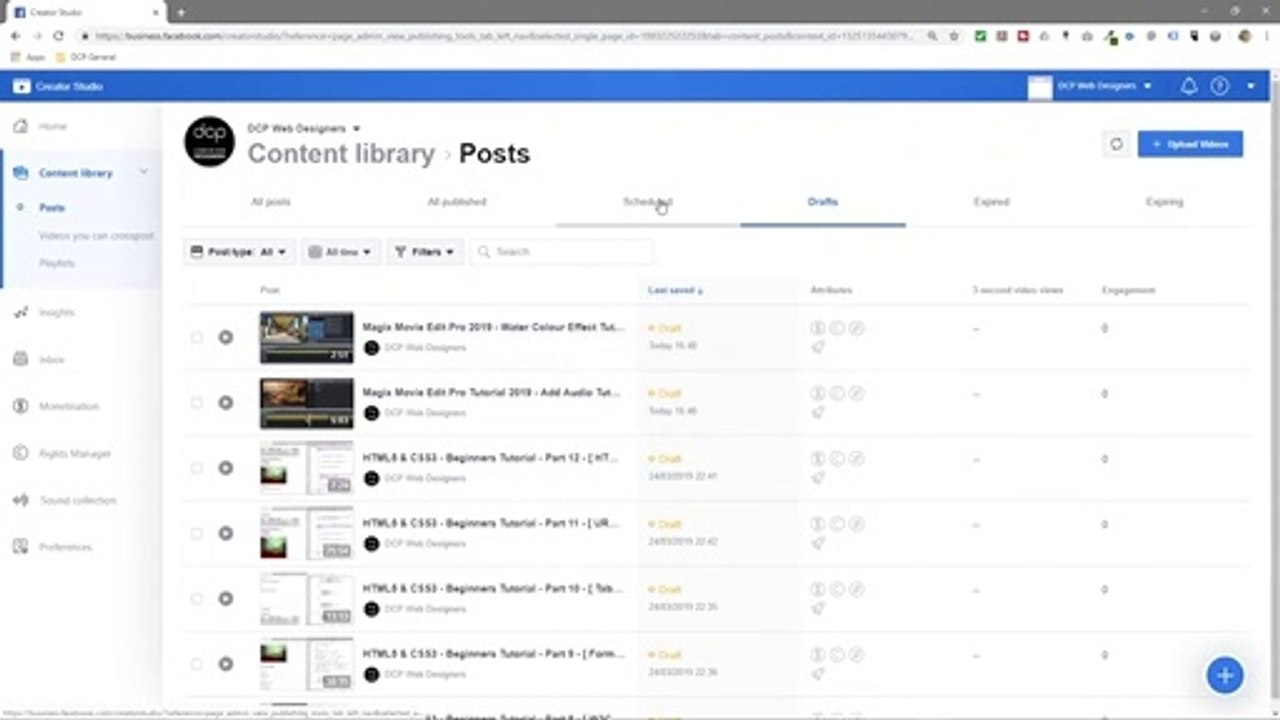The width and height of the screenshot is (1280, 720).
Task: Open Preferences from the sidebar
Action: [65, 547]
